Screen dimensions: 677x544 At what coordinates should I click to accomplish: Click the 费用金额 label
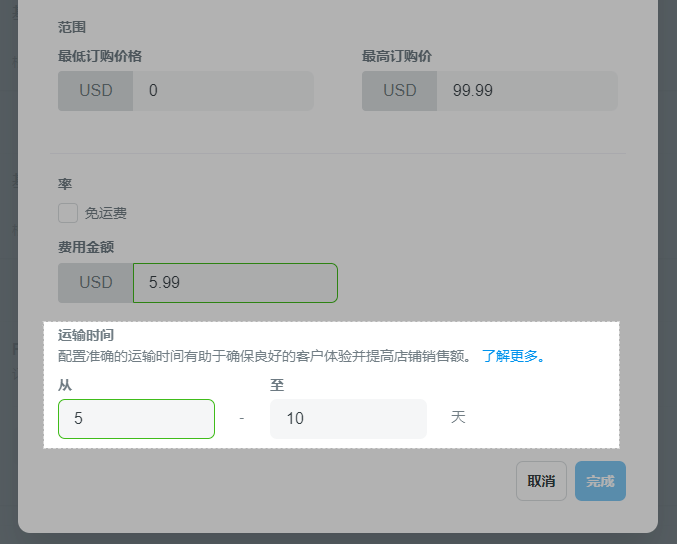point(88,246)
